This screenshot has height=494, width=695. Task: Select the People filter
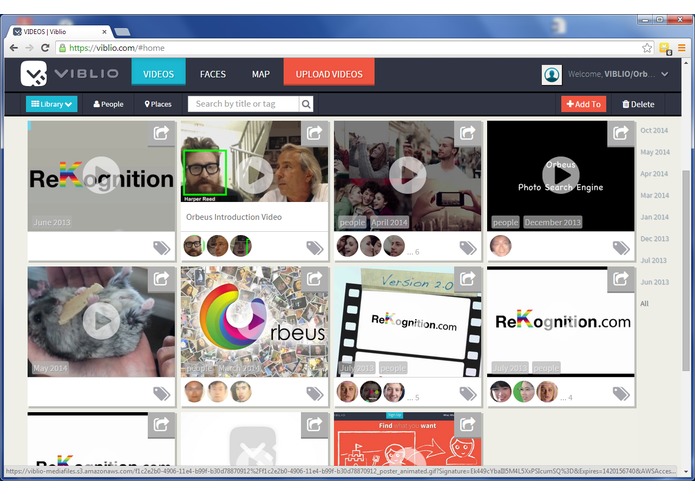[x=108, y=104]
